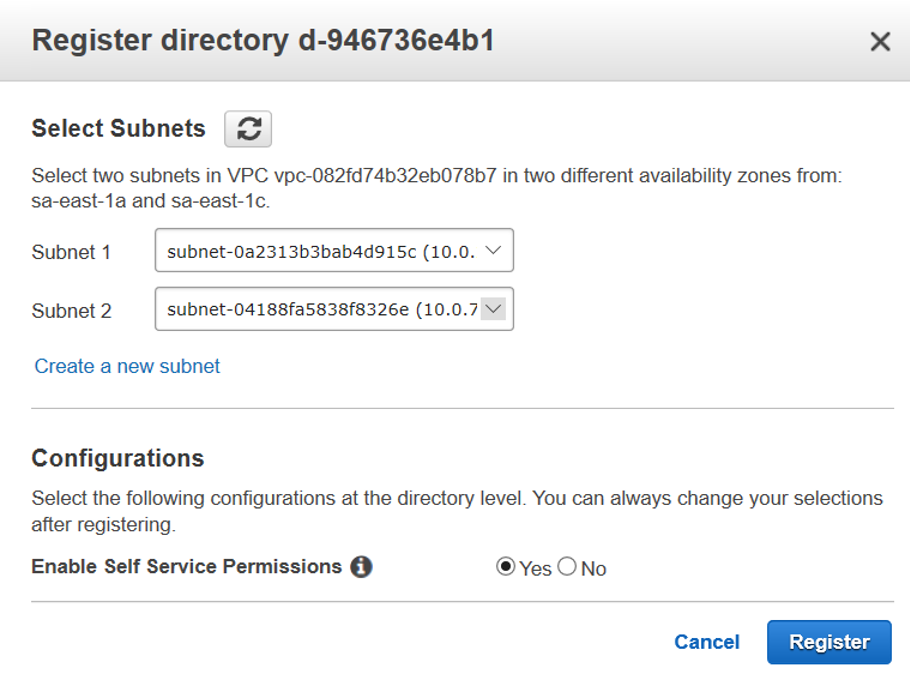The height and width of the screenshot is (674, 910).
Task: Click the Select Subnets heading
Action: (x=118, y=128)
